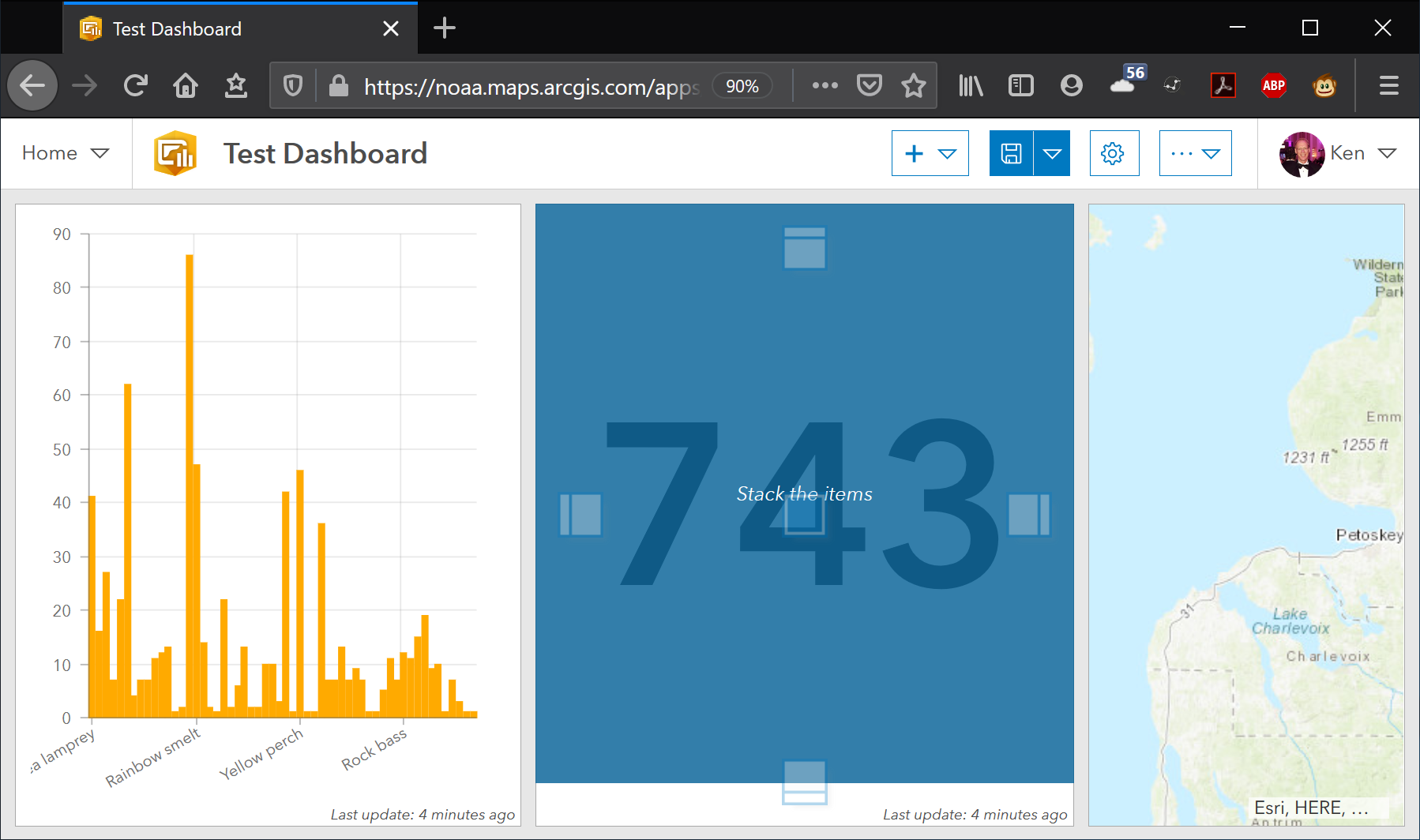The image size is (1420, 840).
Task: Open a new browser tab
Action: 445,28
